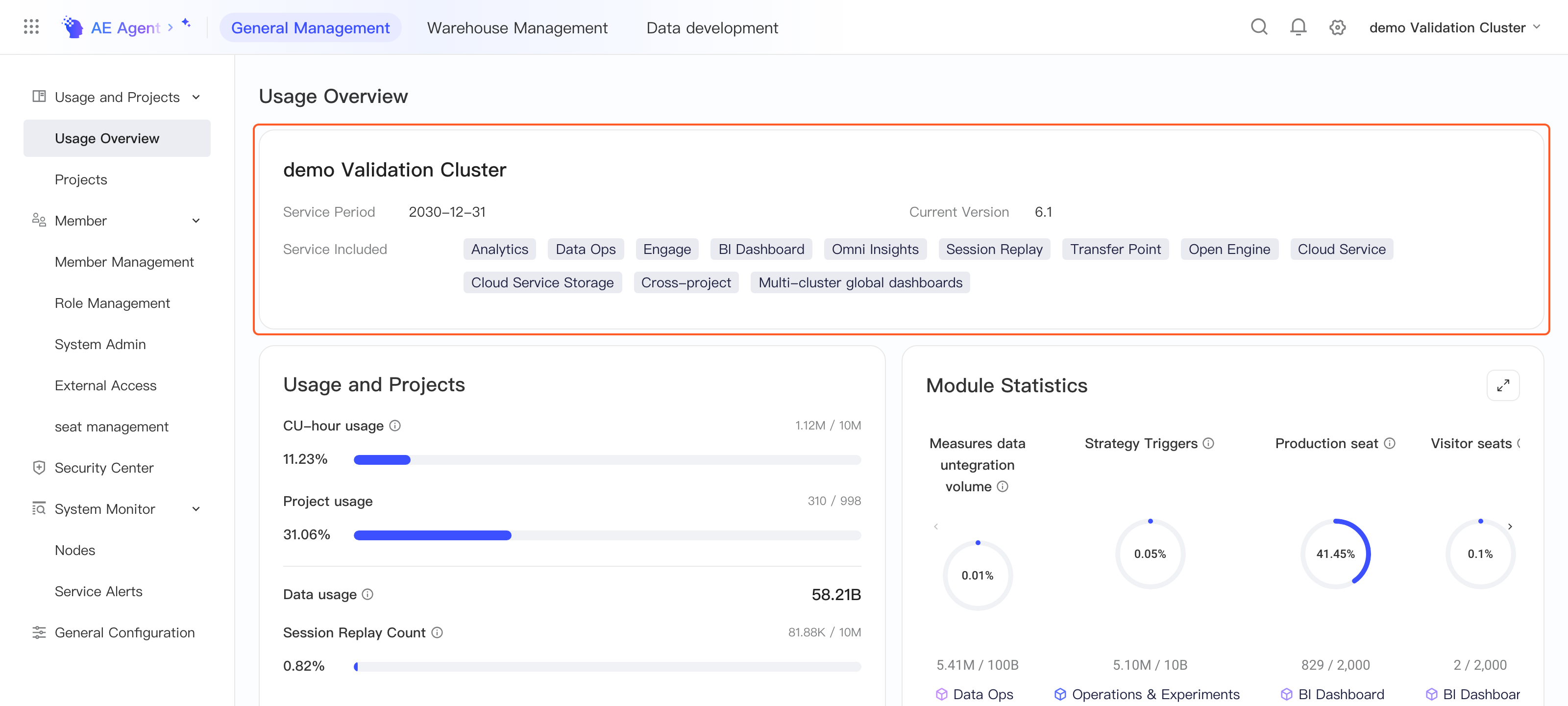Click the AE Agent logo icon
1568x706 pixels.
pos(73,27)
